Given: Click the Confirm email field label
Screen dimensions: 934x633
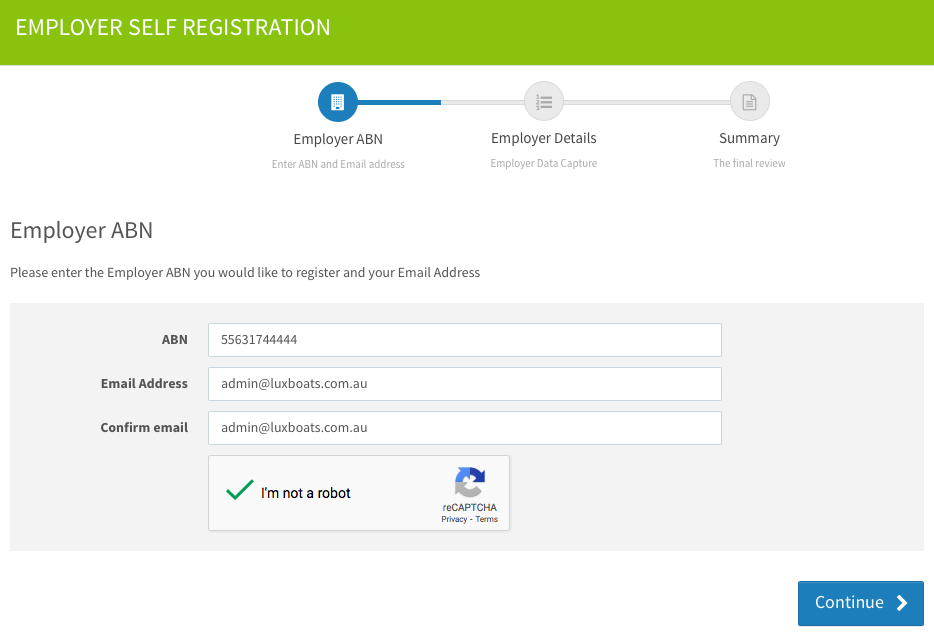Looking at the screenshot, I should [144, 428].
